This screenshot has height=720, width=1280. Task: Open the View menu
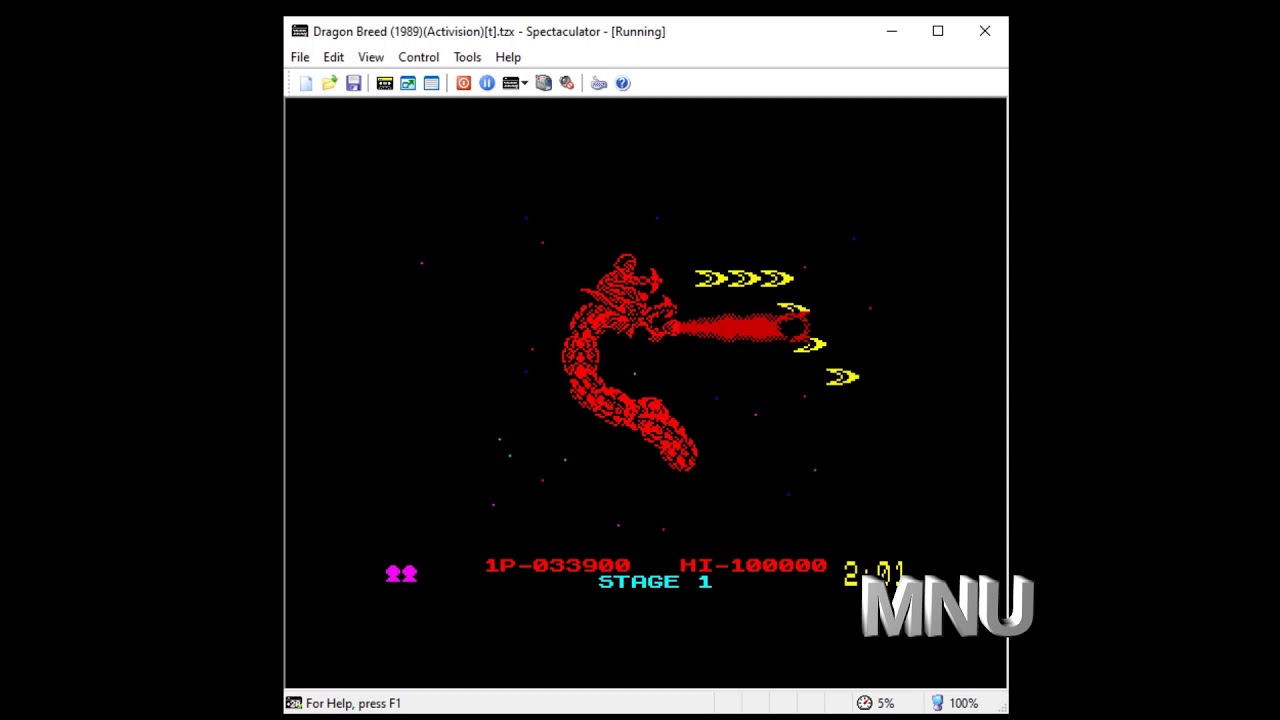coord(370,57)
